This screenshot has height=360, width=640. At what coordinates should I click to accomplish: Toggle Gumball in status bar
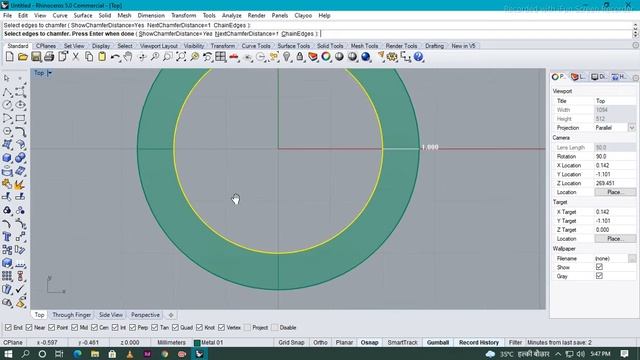coord(438,342)
